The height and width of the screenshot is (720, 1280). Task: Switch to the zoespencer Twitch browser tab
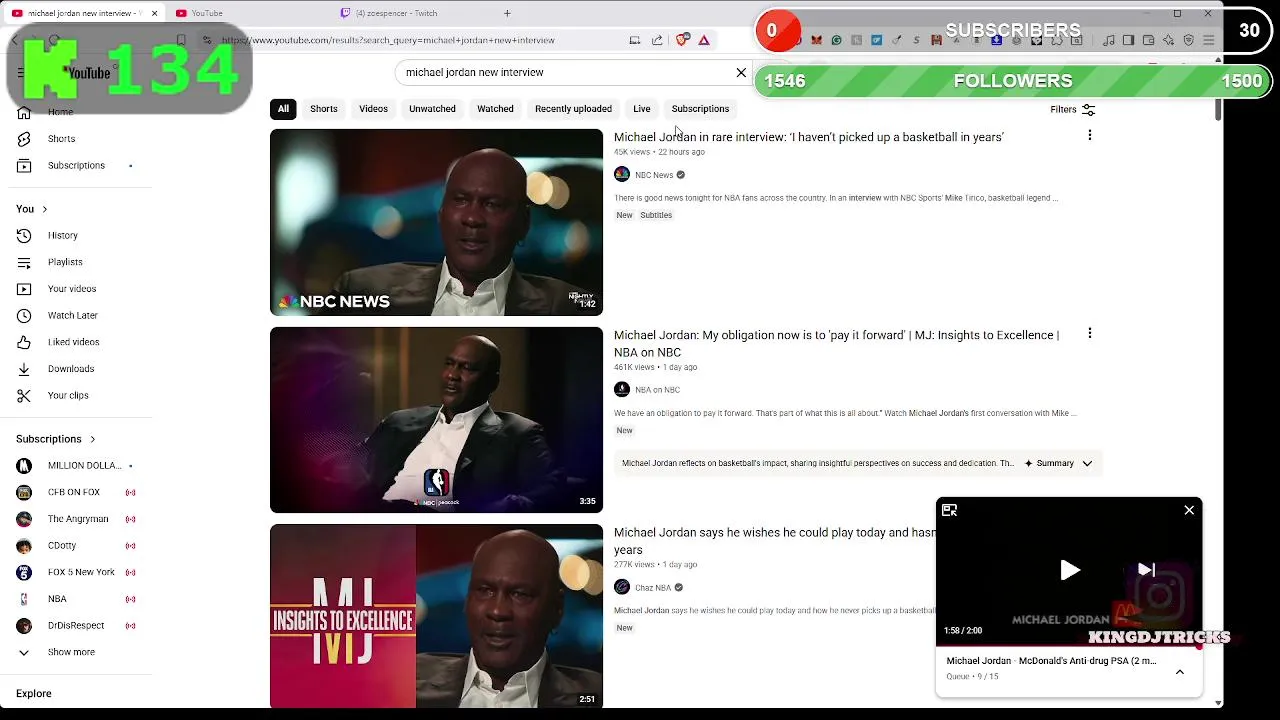(x=410, y=13)
